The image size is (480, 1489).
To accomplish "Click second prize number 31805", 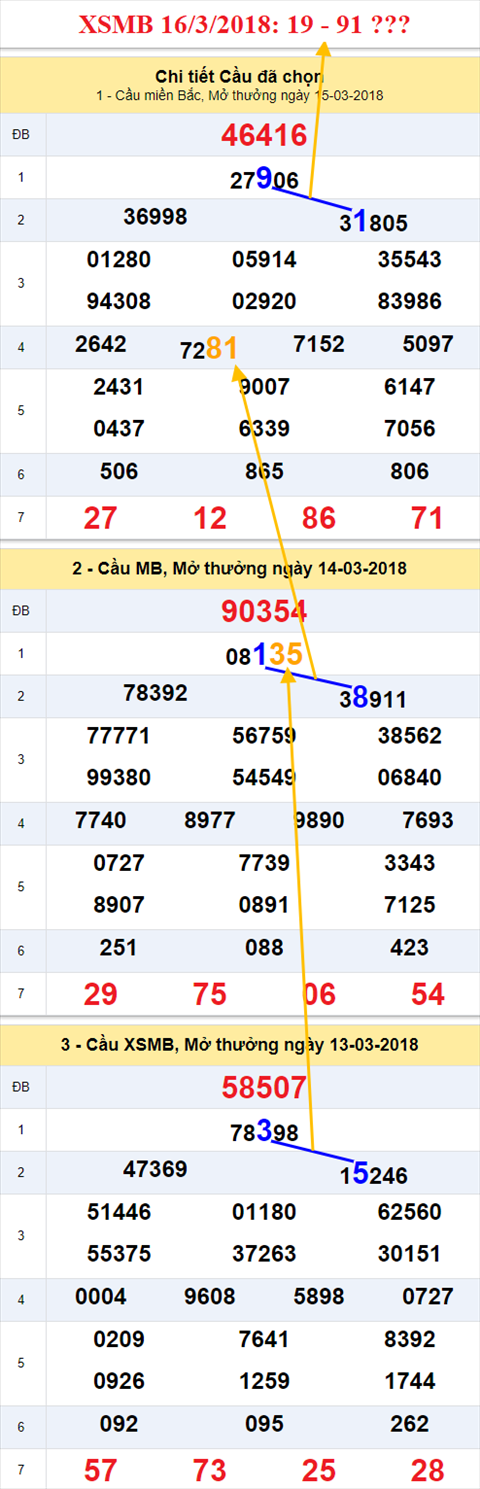I will pyautogui.click(x=373, y=223).
